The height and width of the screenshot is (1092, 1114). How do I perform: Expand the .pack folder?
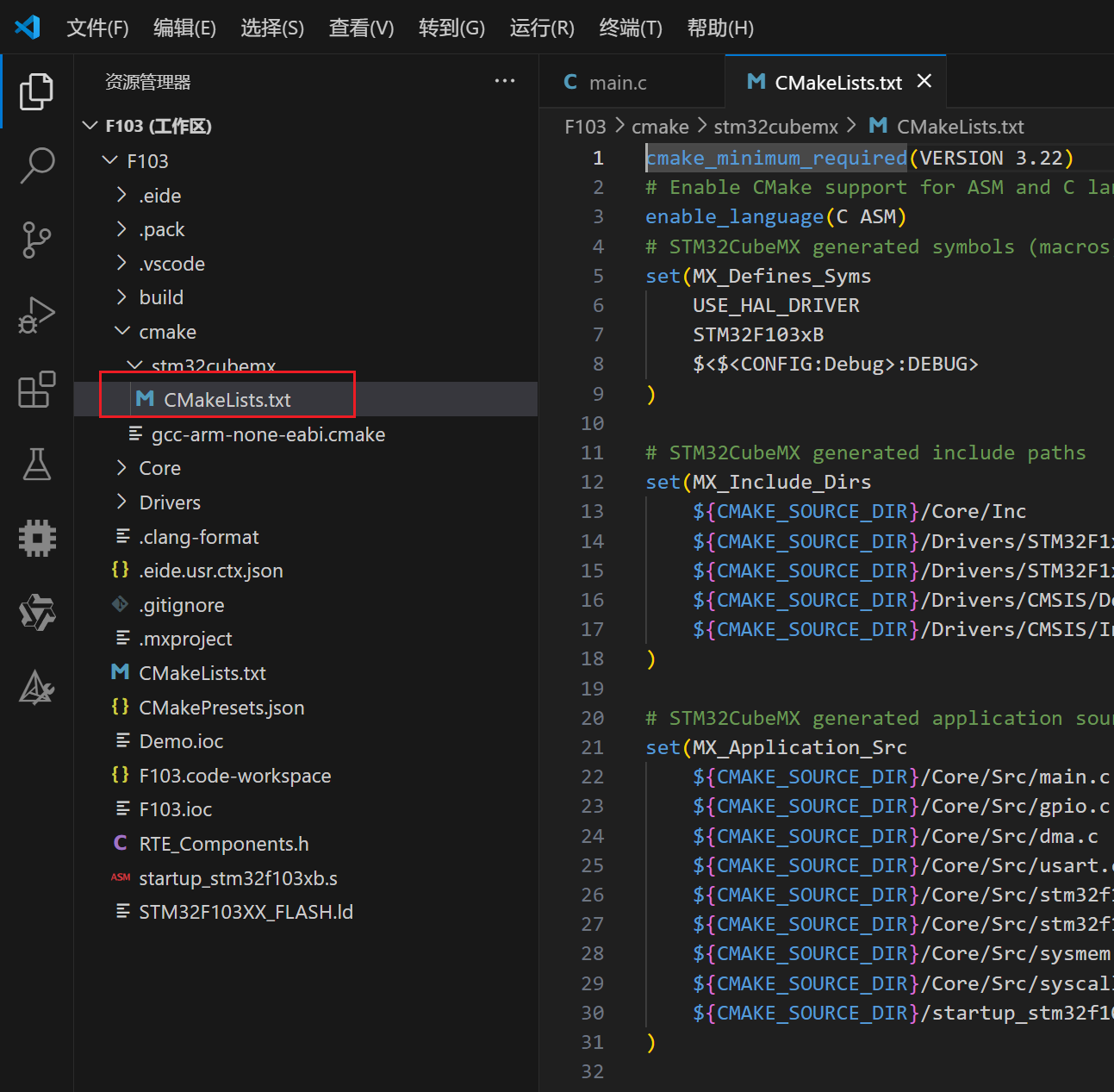(x=121, y=229)
